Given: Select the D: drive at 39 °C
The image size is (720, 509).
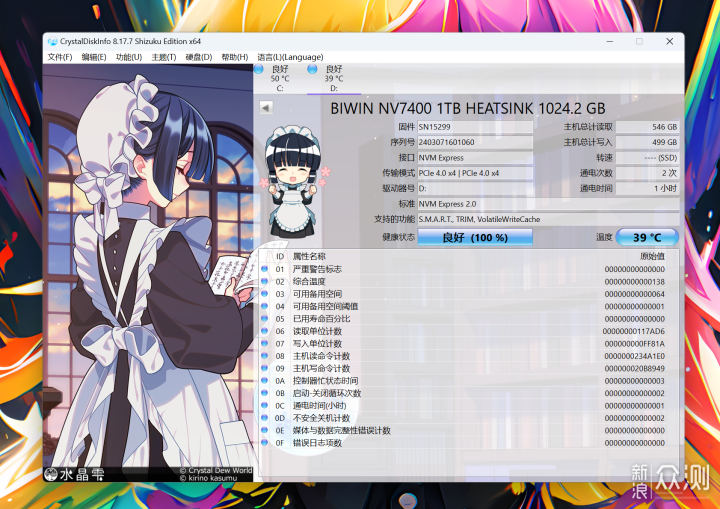Looking at the screenshot, I should [334, 78].
